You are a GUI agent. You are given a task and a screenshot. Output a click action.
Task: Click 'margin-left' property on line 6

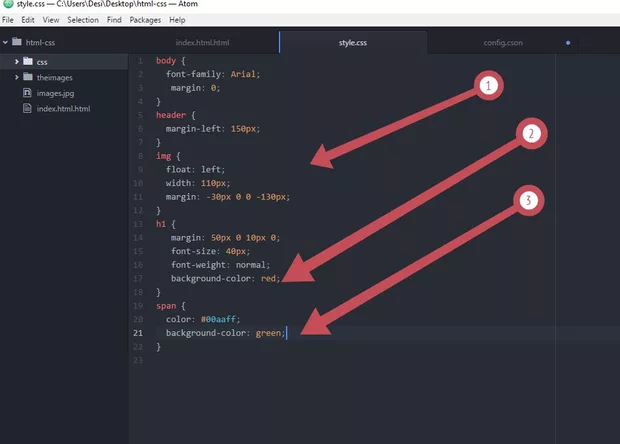coord(193,128)
